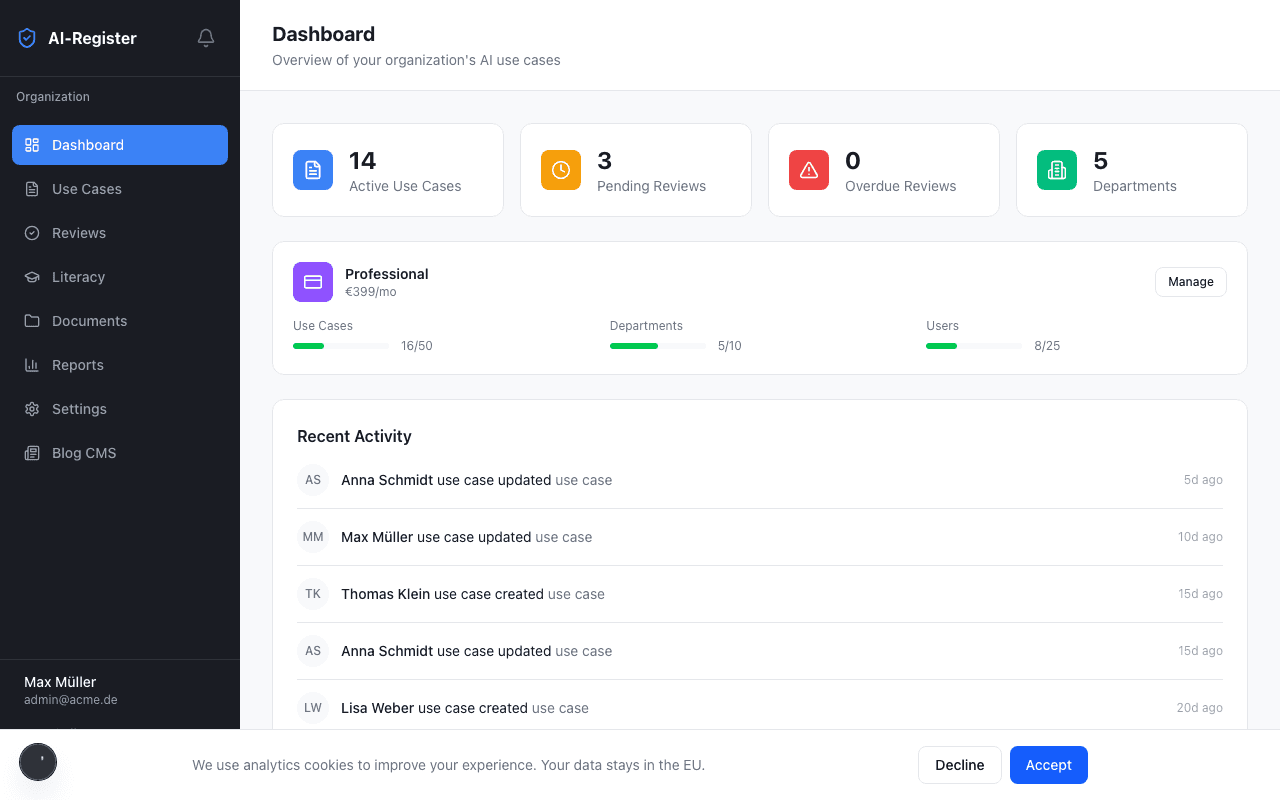Open the Documents section
The image size is (1280, 800).
(x=90, y=321)
